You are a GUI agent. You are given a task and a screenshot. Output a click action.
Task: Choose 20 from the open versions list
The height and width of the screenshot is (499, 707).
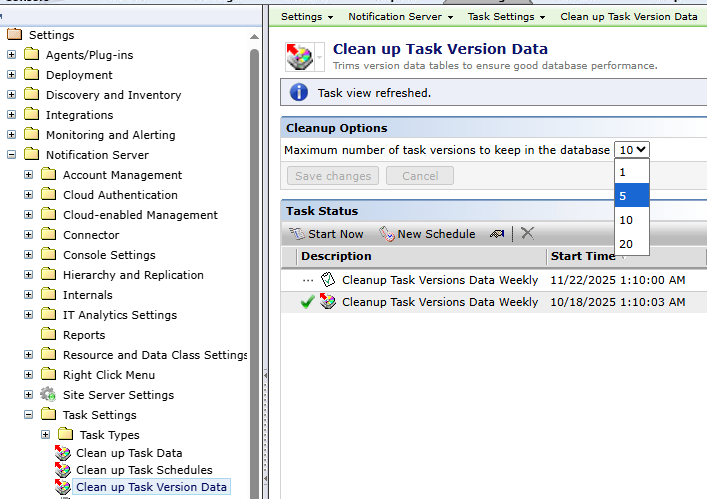pyautogui.click(x=631, y=244)
